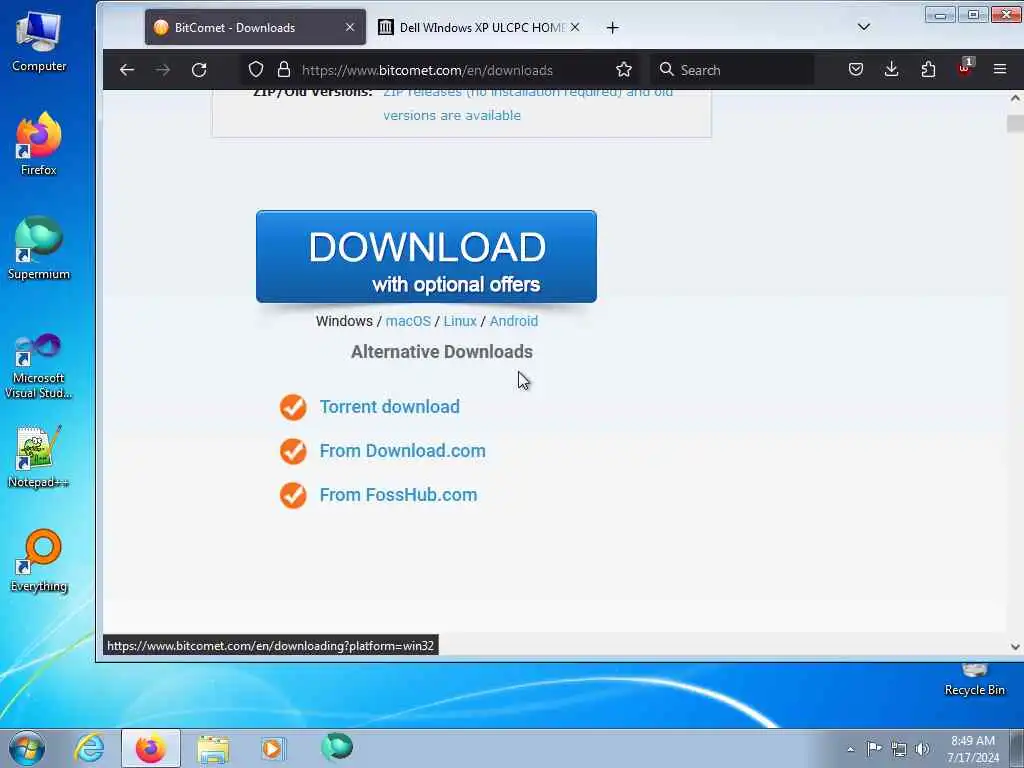The width and height of the screenshot is (1024, 768).
Task: Open the From FossHub.com link
Action: click(398, 495)
